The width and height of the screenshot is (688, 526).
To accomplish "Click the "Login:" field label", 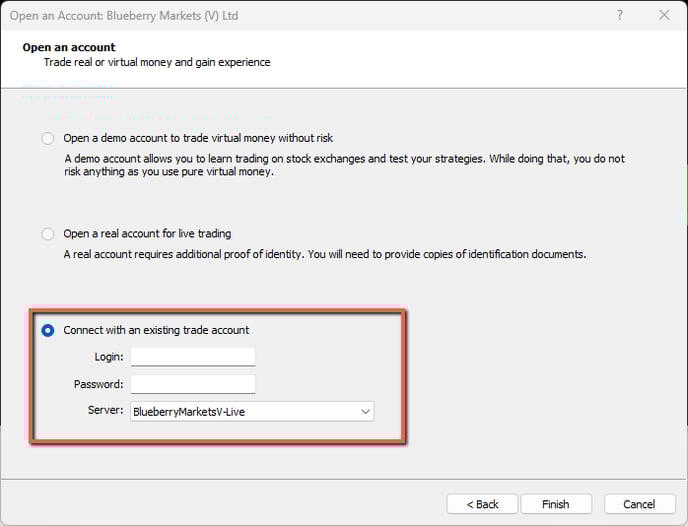I will [107, 357].
